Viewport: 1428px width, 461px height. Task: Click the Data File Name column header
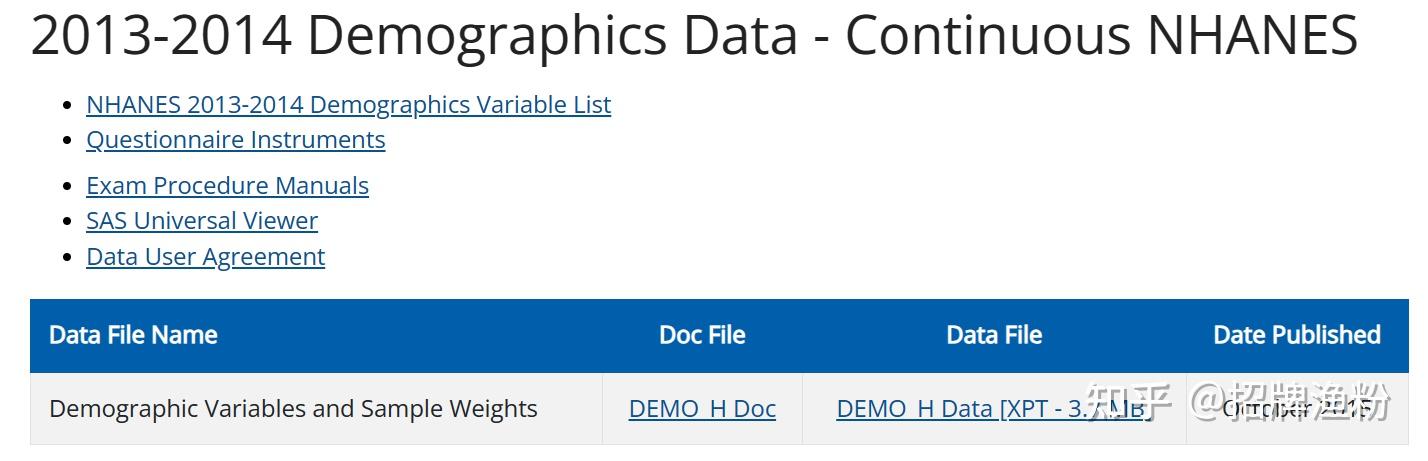pyautogui.click(x=133, y=335)
